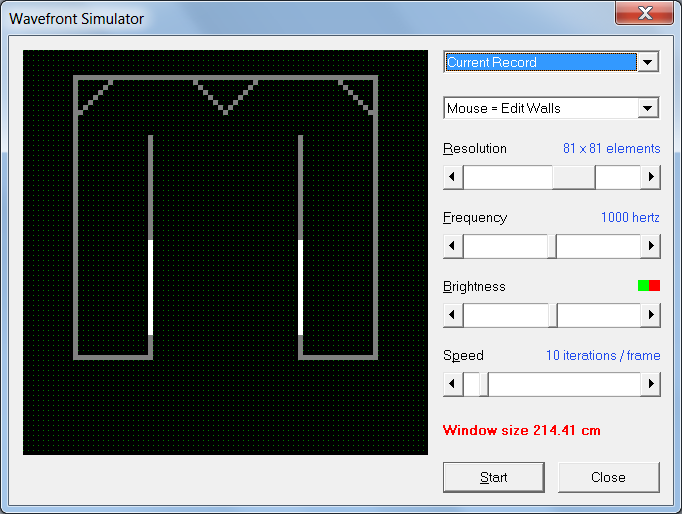Click the left white wall segment
682x514 pixels.
click(x=150, y=287)
